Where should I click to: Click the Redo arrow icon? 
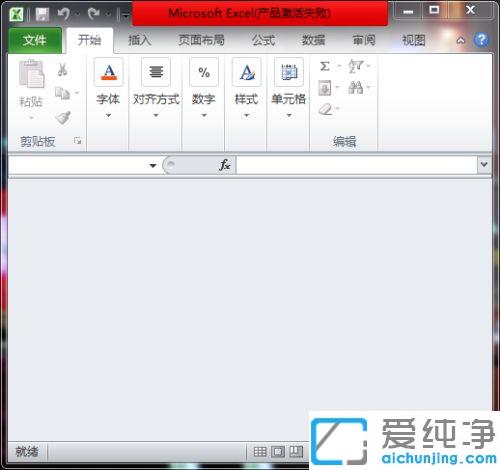94,14
